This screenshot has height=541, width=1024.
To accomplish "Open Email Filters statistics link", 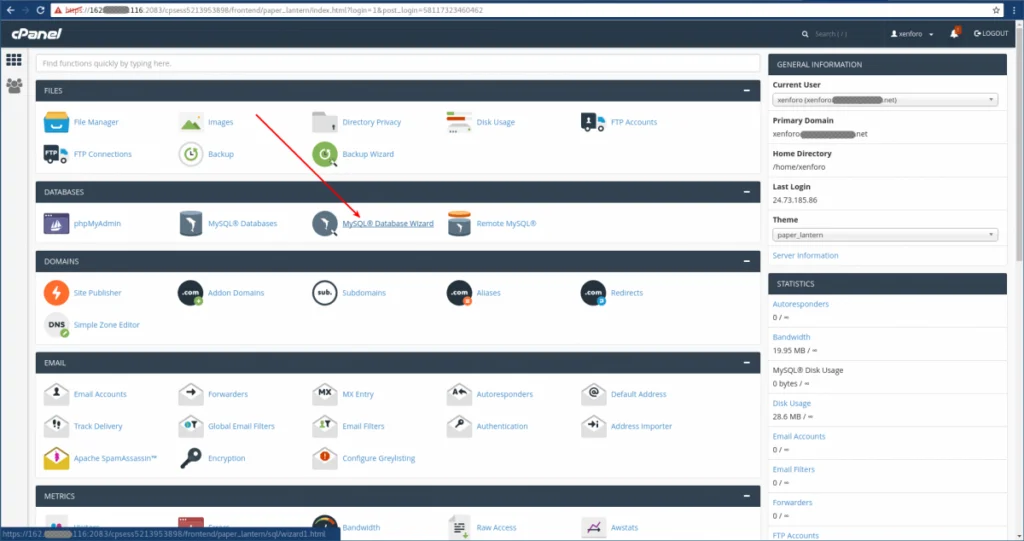I will (793, 469).
